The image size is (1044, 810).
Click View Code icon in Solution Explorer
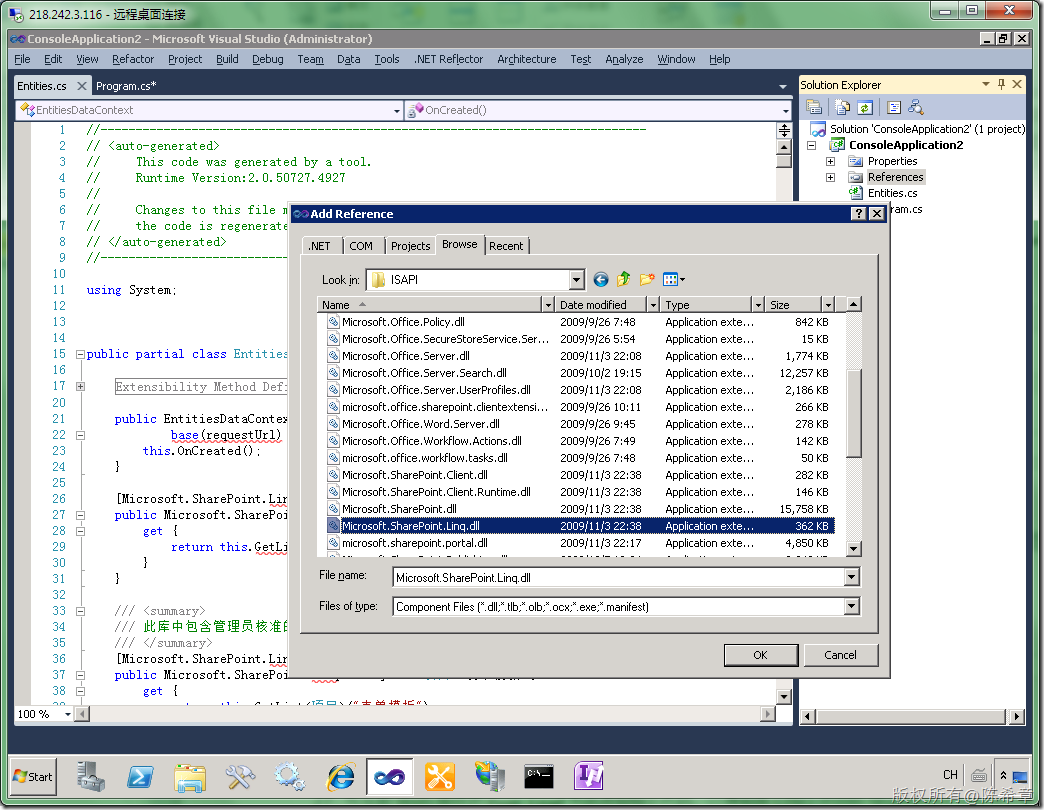coord(894,107)
